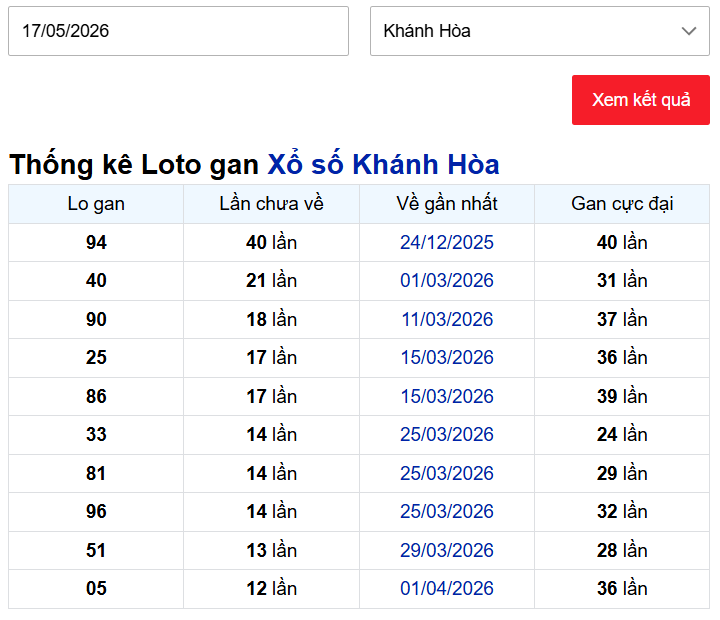Select lo gan number 51
Viewport: 720px width, 620px height.
coord(96,551)
